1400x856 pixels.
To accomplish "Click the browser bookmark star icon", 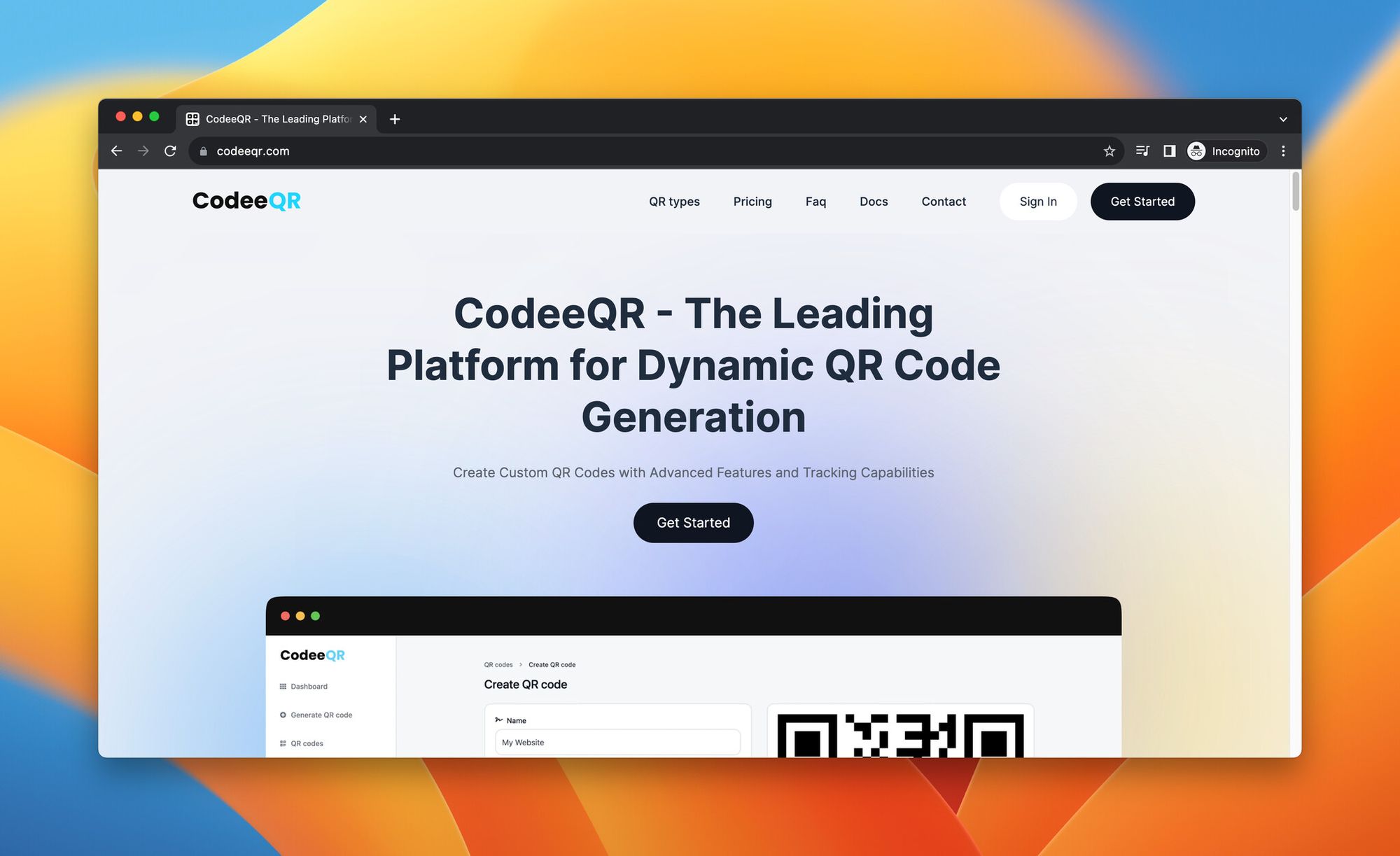I will pos(1108,151).
